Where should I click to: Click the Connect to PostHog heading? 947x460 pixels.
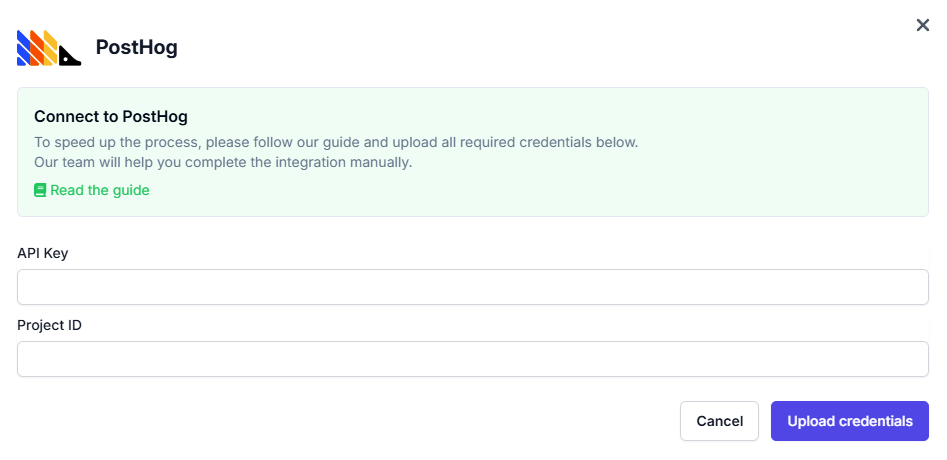click(x=111, y=117)
